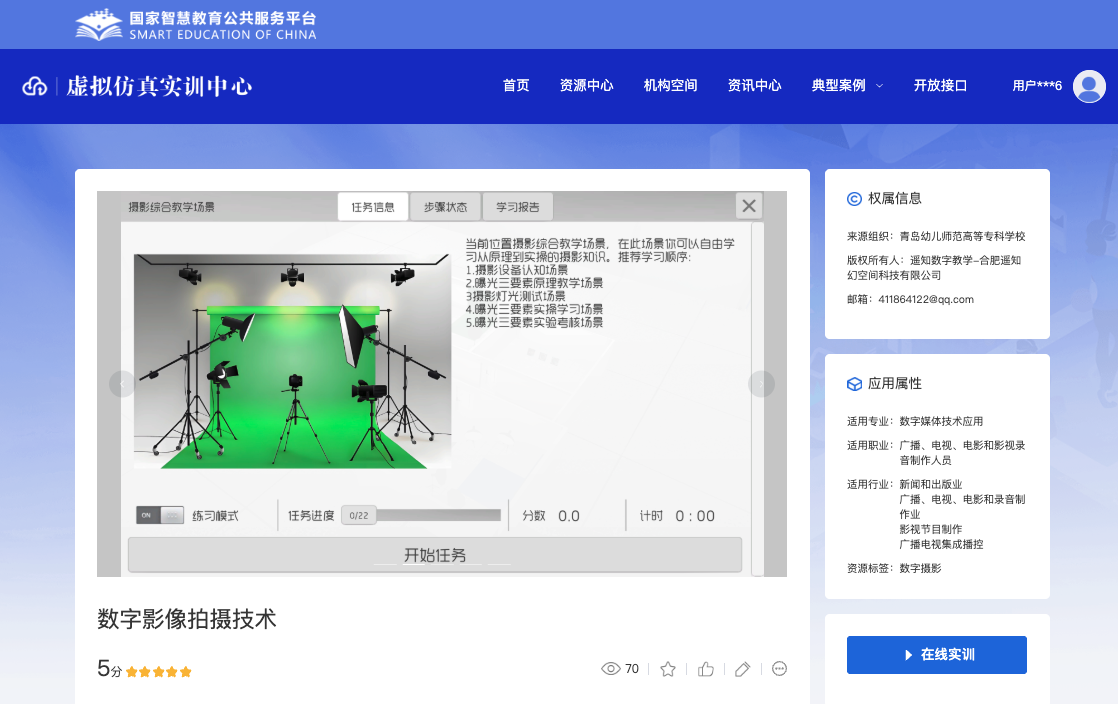
Task: Click the eye view count icon
Action: pos(610,669)
